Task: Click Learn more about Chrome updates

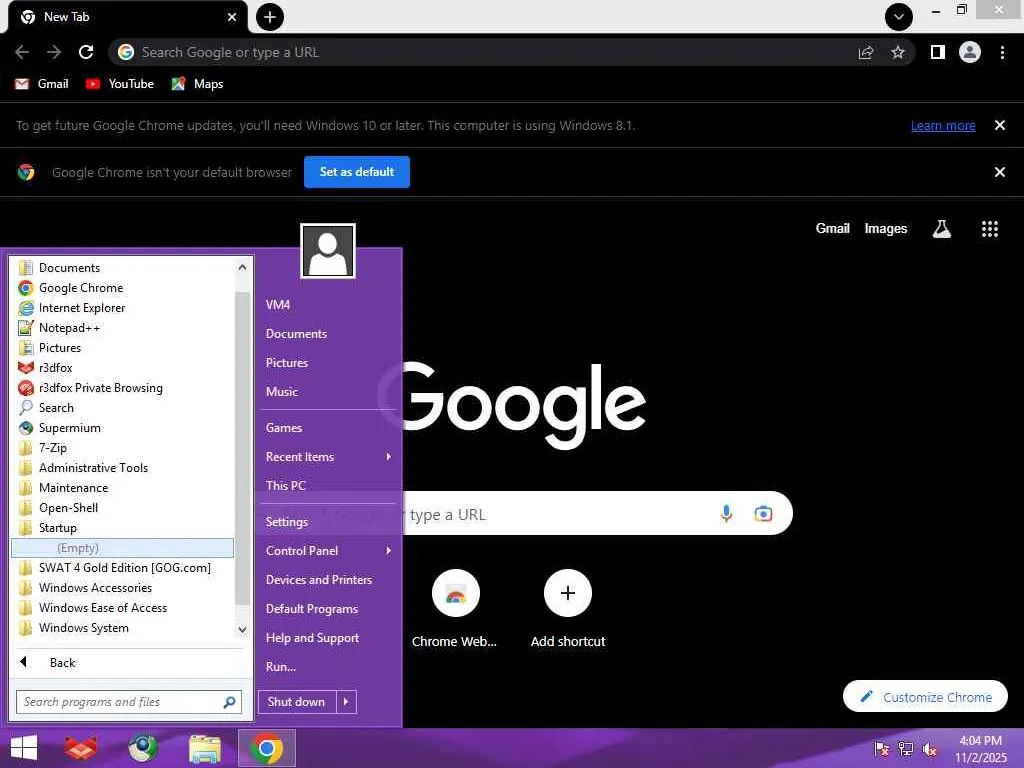Action: [943, 125]
